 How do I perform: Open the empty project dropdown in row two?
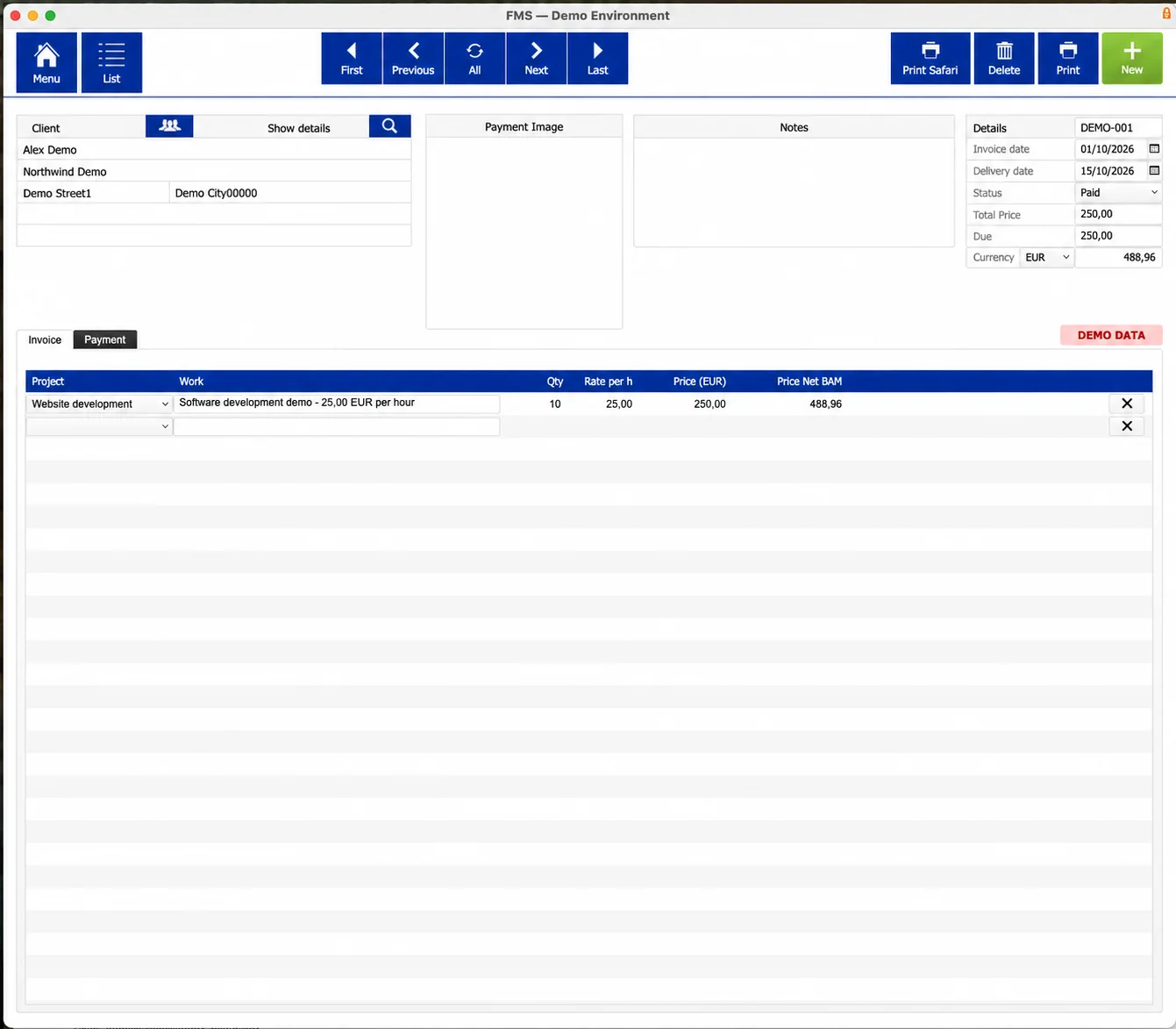pyautogui.click(x=99, y=426)
